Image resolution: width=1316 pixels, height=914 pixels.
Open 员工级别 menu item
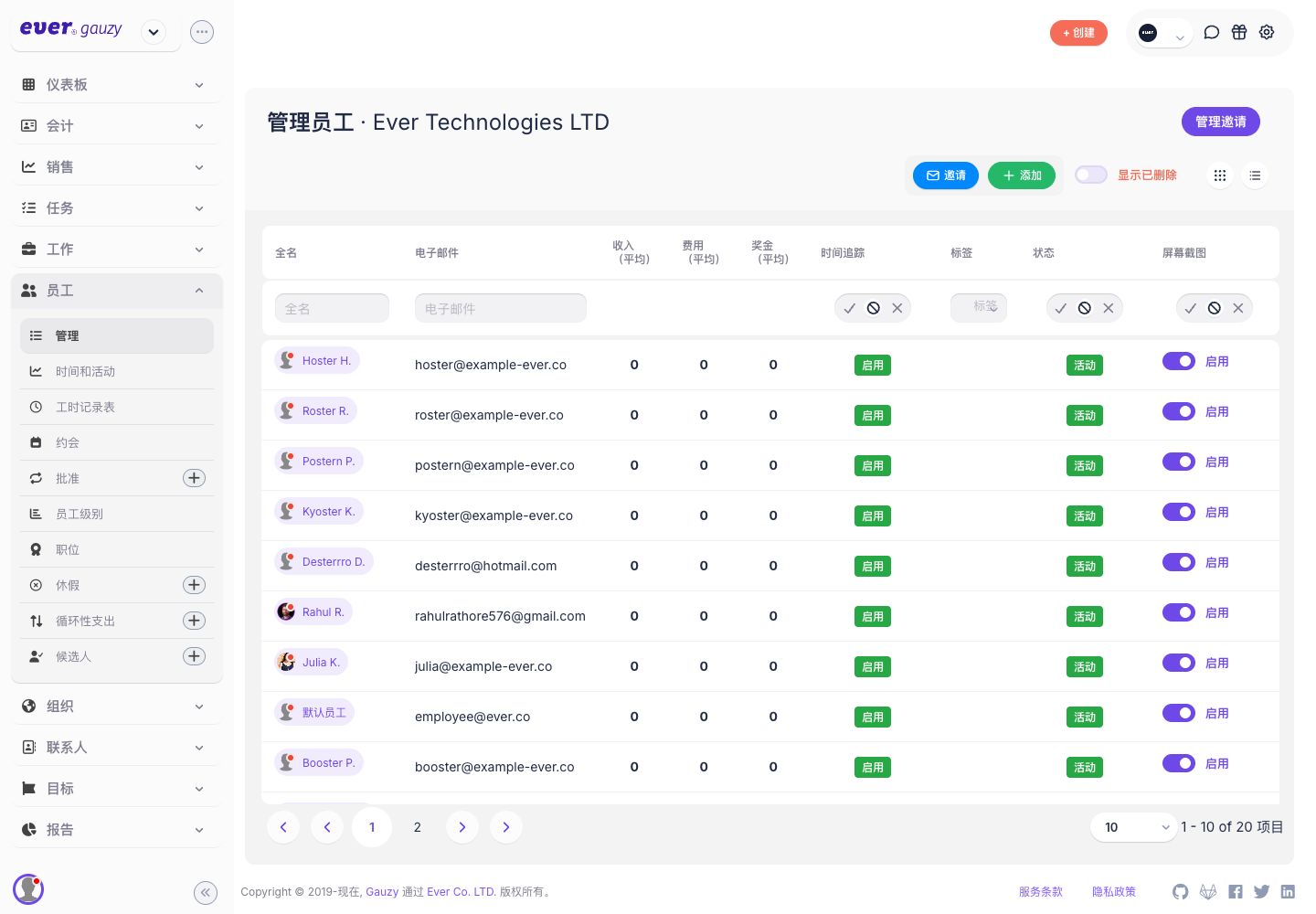pyautogui.click(x=117, y=515)
